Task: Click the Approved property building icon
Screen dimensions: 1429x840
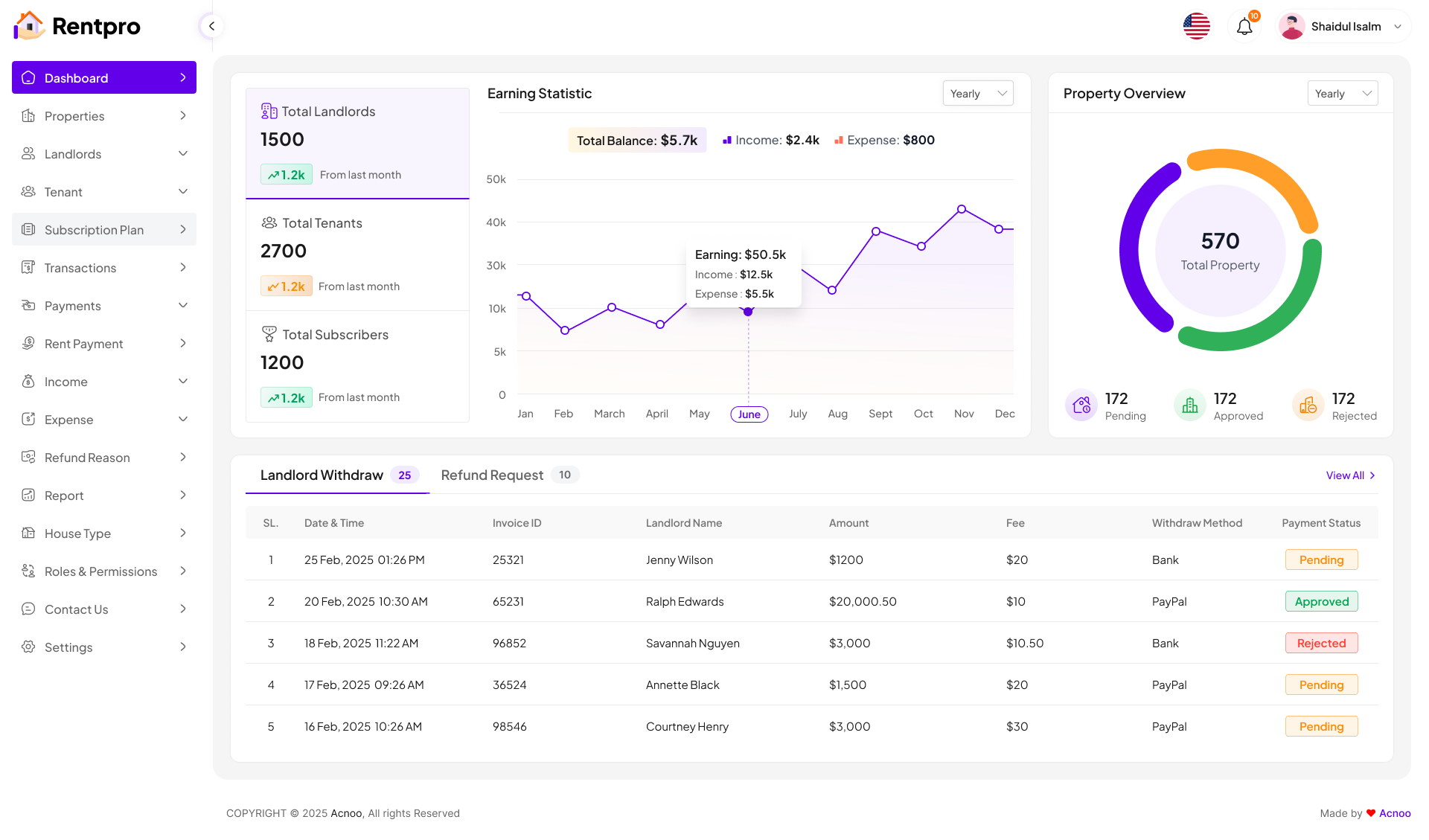Action: (x=1190, y=405)
